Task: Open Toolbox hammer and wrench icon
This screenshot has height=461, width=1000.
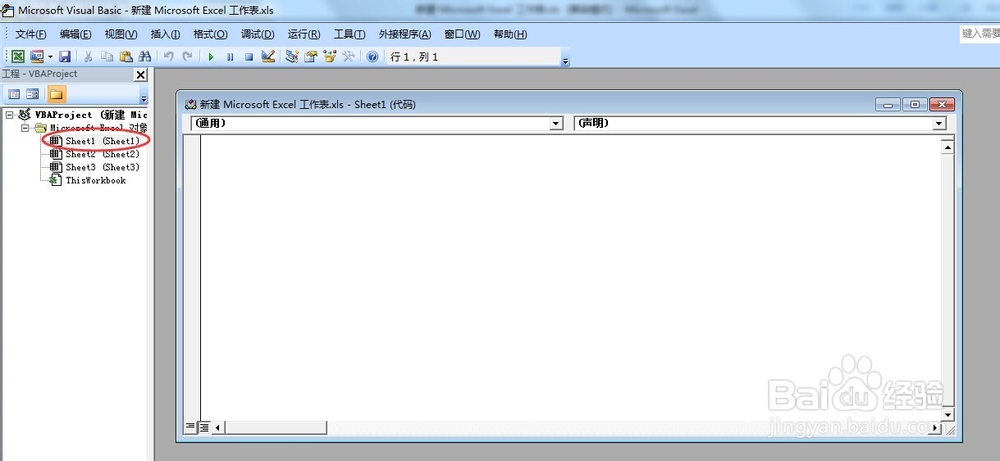Action: click(x=348, y=57)
